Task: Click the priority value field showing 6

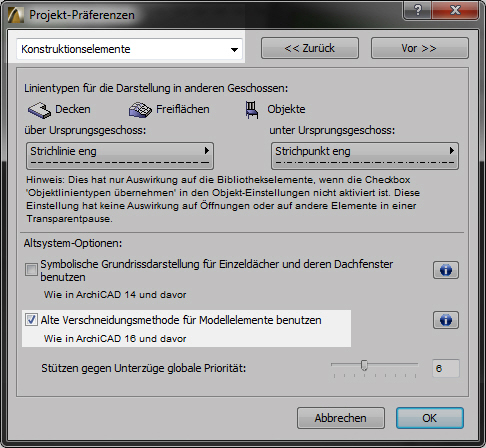Action: pyautogui.click(x=446, y=368)
